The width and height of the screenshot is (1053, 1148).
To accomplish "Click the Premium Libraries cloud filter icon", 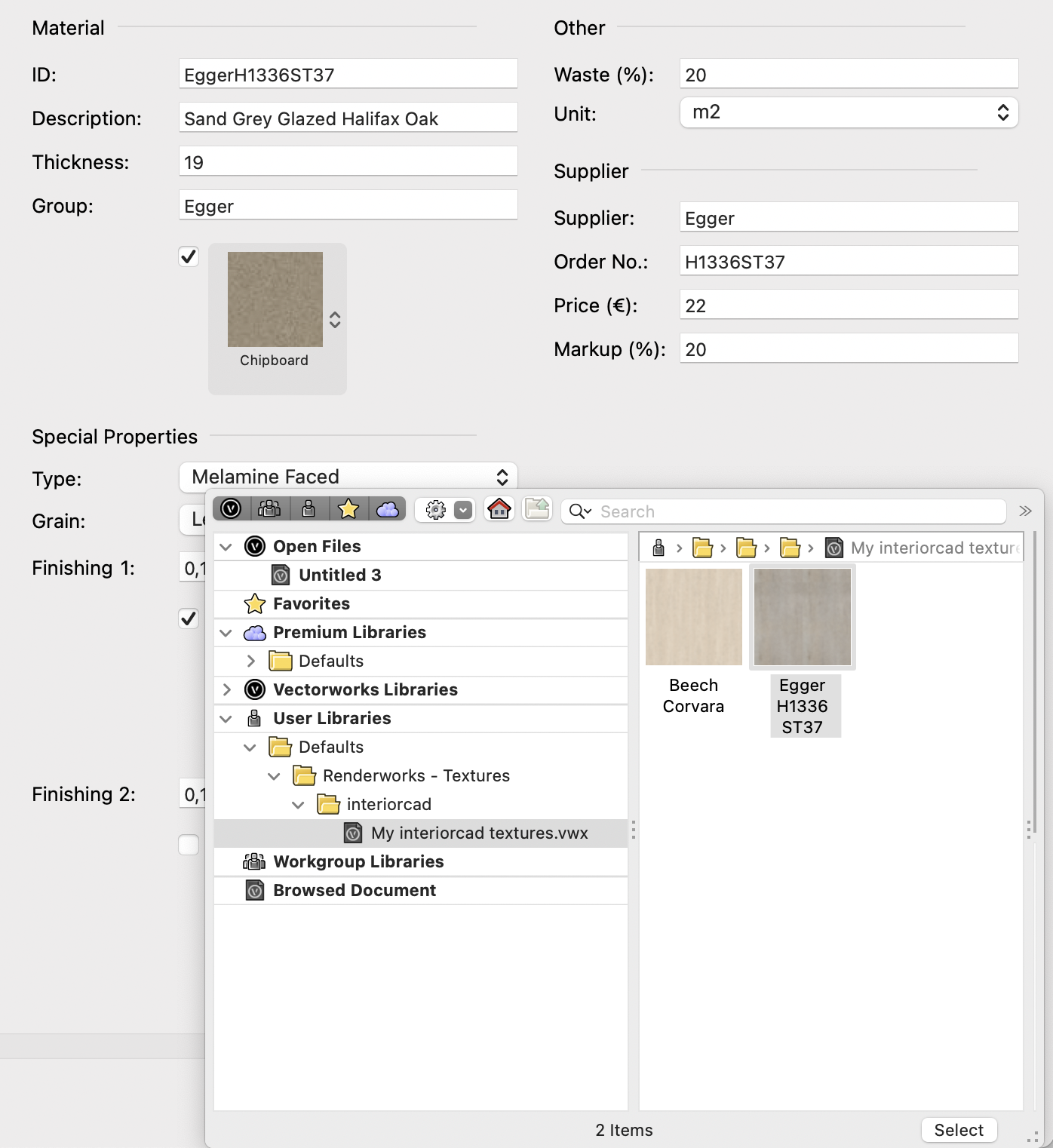I will click(x=388, y=509).
